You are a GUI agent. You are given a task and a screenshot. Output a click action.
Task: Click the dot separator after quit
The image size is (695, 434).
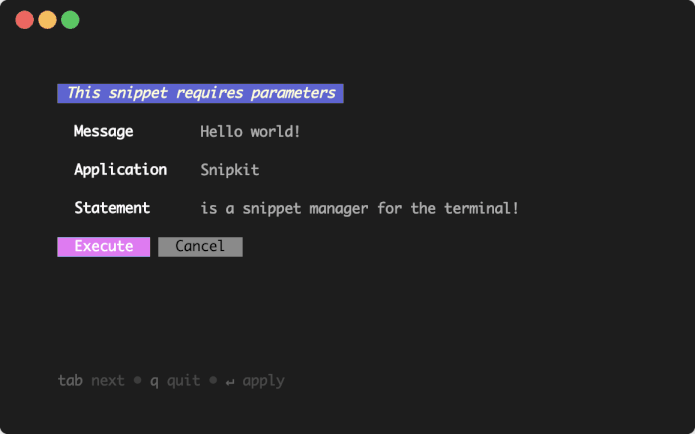pos(213,380)
